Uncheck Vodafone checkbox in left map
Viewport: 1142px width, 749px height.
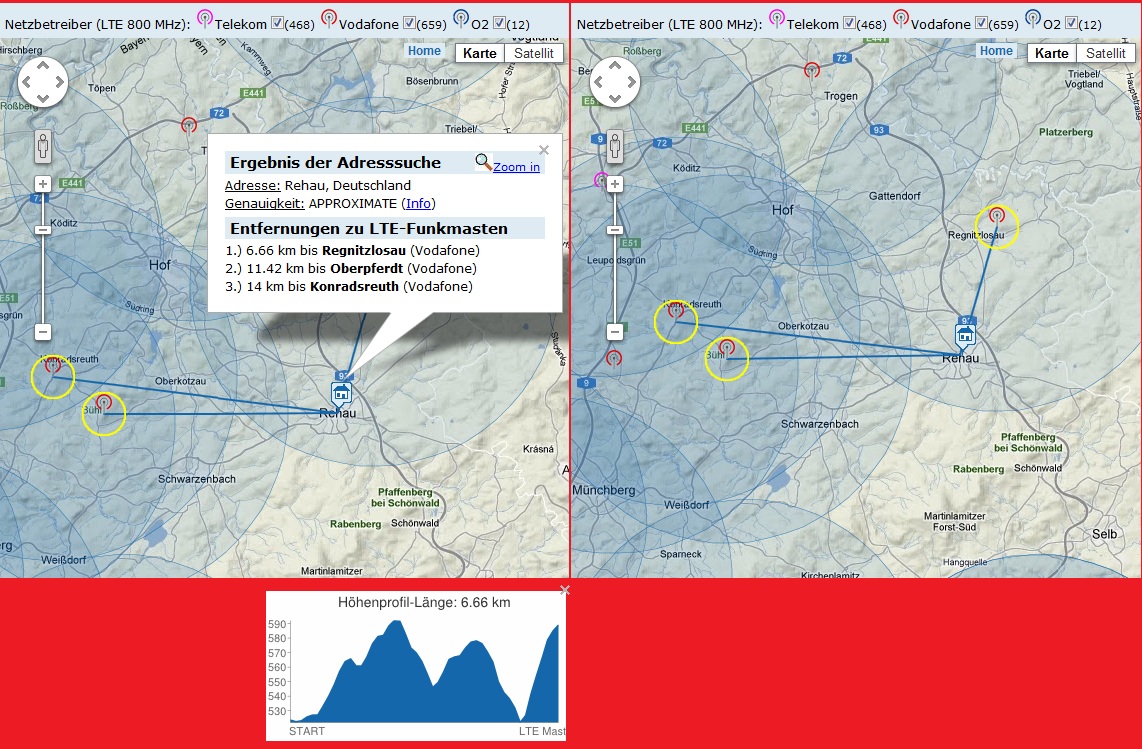point(409,23)
